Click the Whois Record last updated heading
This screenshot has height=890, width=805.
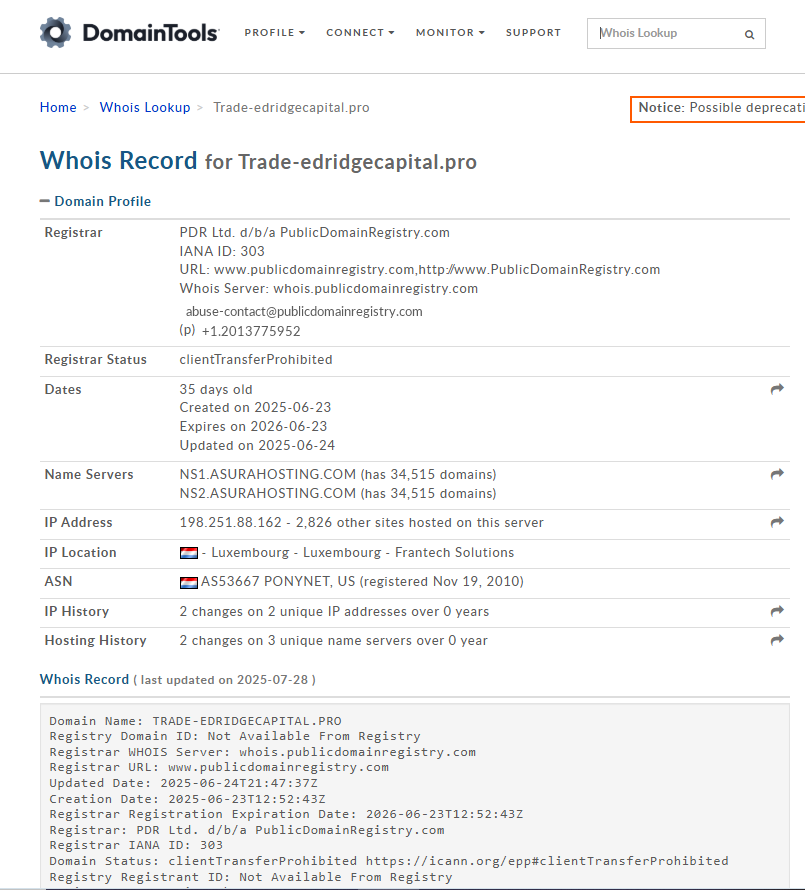(x=178, y=679)
